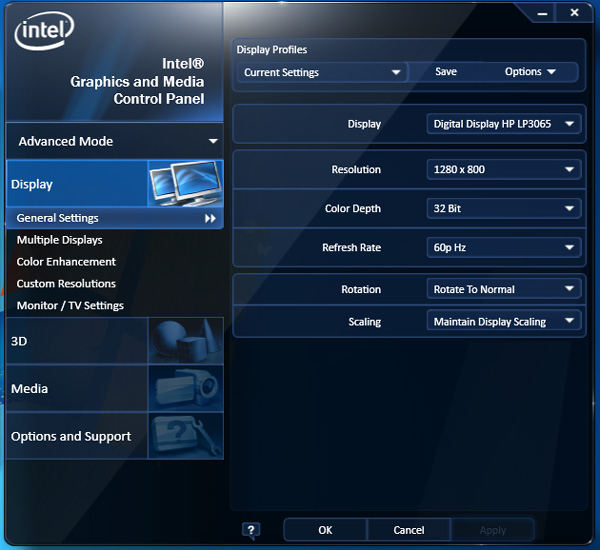Open the Color Depth dropdown
The height and width of the screenshot is (550, 600).
(504, 209)
